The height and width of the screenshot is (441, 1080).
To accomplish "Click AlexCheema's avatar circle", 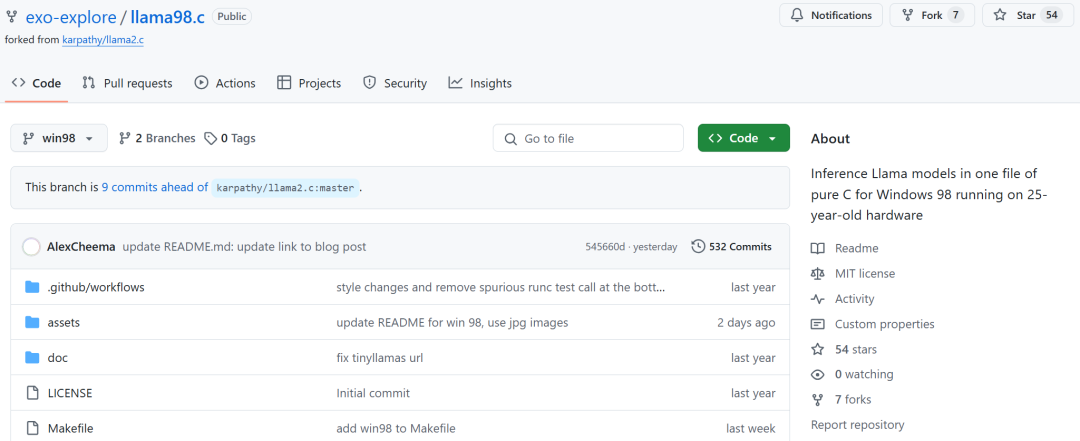I will [31, 247].
